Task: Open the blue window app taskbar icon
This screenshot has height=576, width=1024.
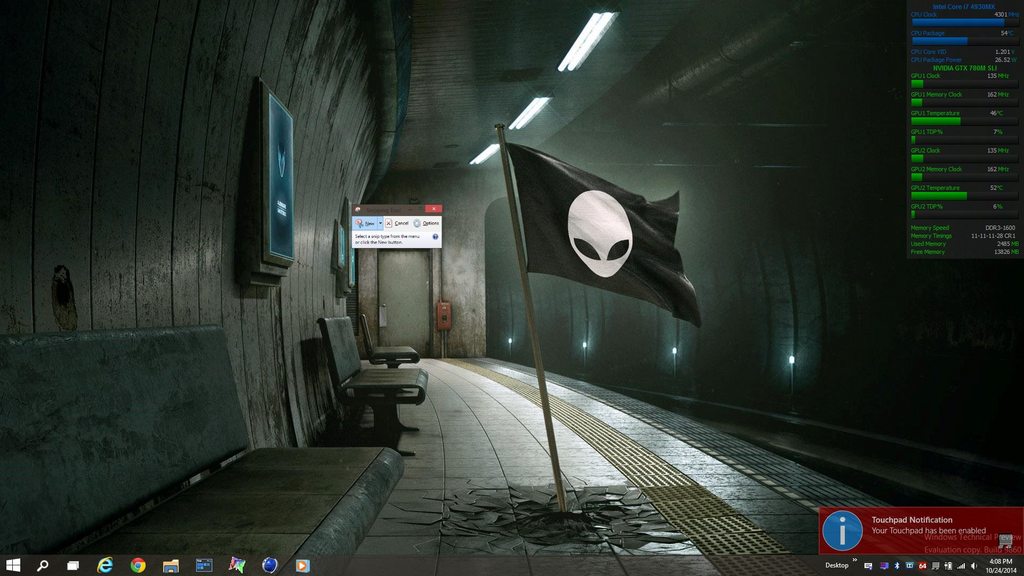Action: click(x=204, y=565)
